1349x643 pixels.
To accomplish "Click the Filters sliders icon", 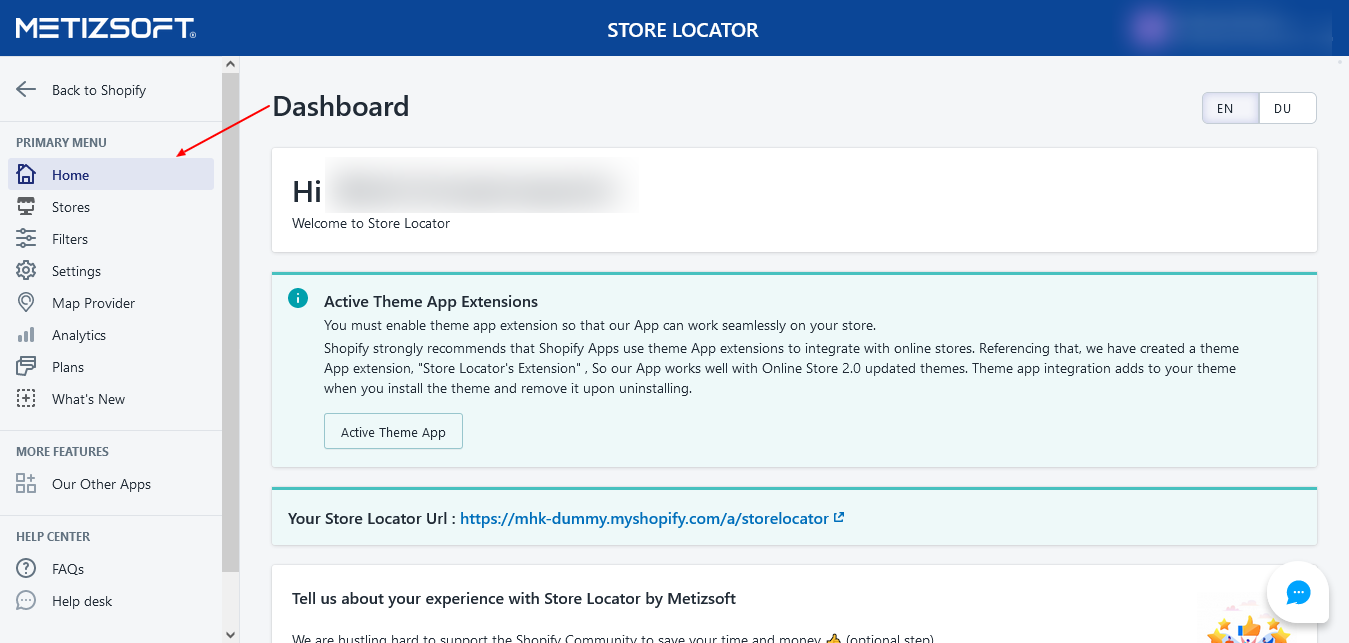I will 26,239.
